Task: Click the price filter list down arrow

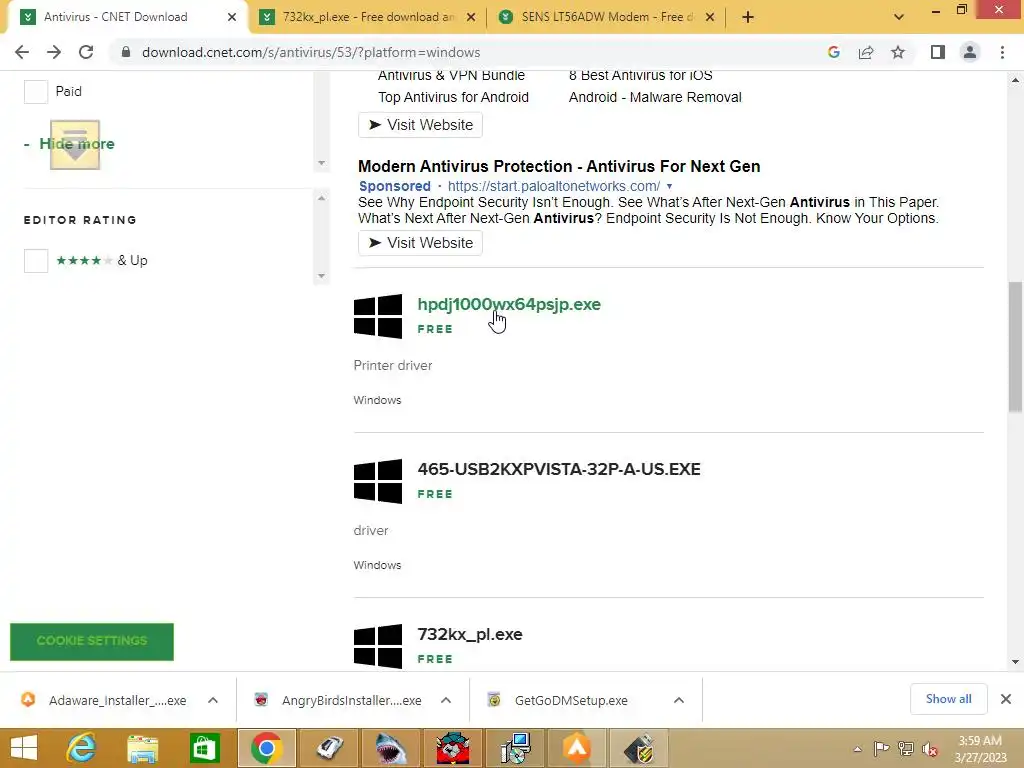Action: click(321, 163)
